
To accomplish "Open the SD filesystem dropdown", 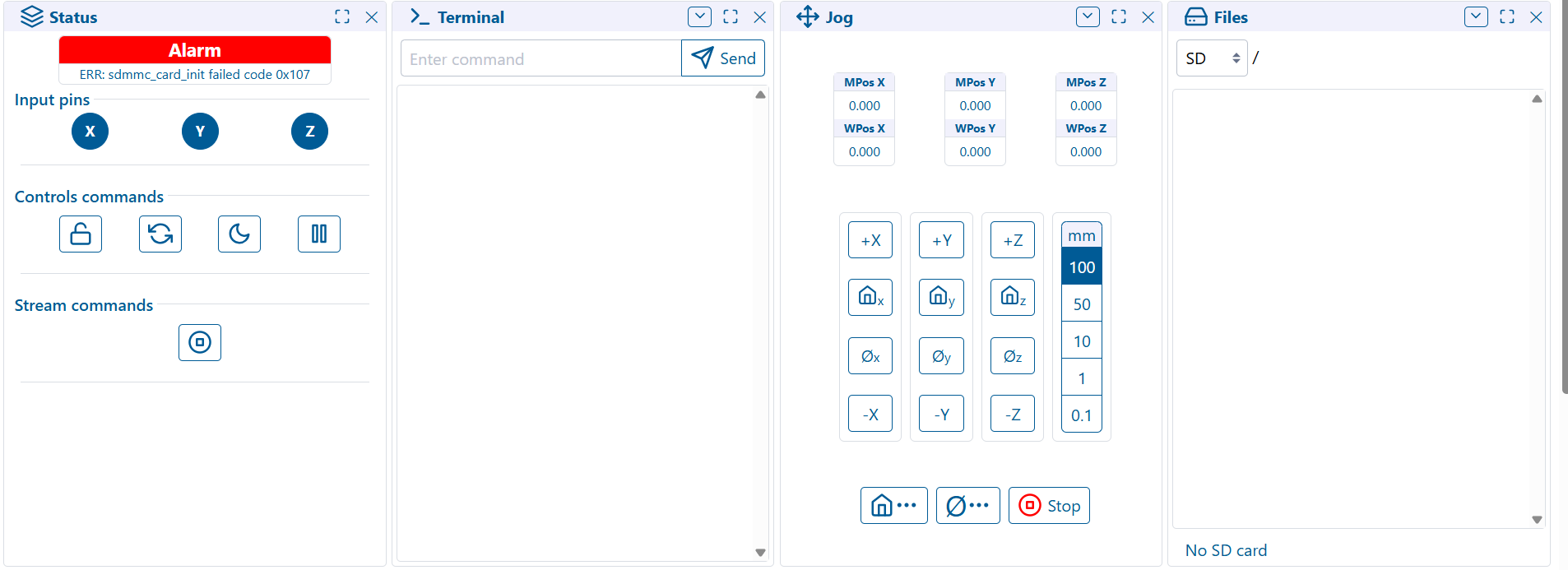I will click(1212, 58).
